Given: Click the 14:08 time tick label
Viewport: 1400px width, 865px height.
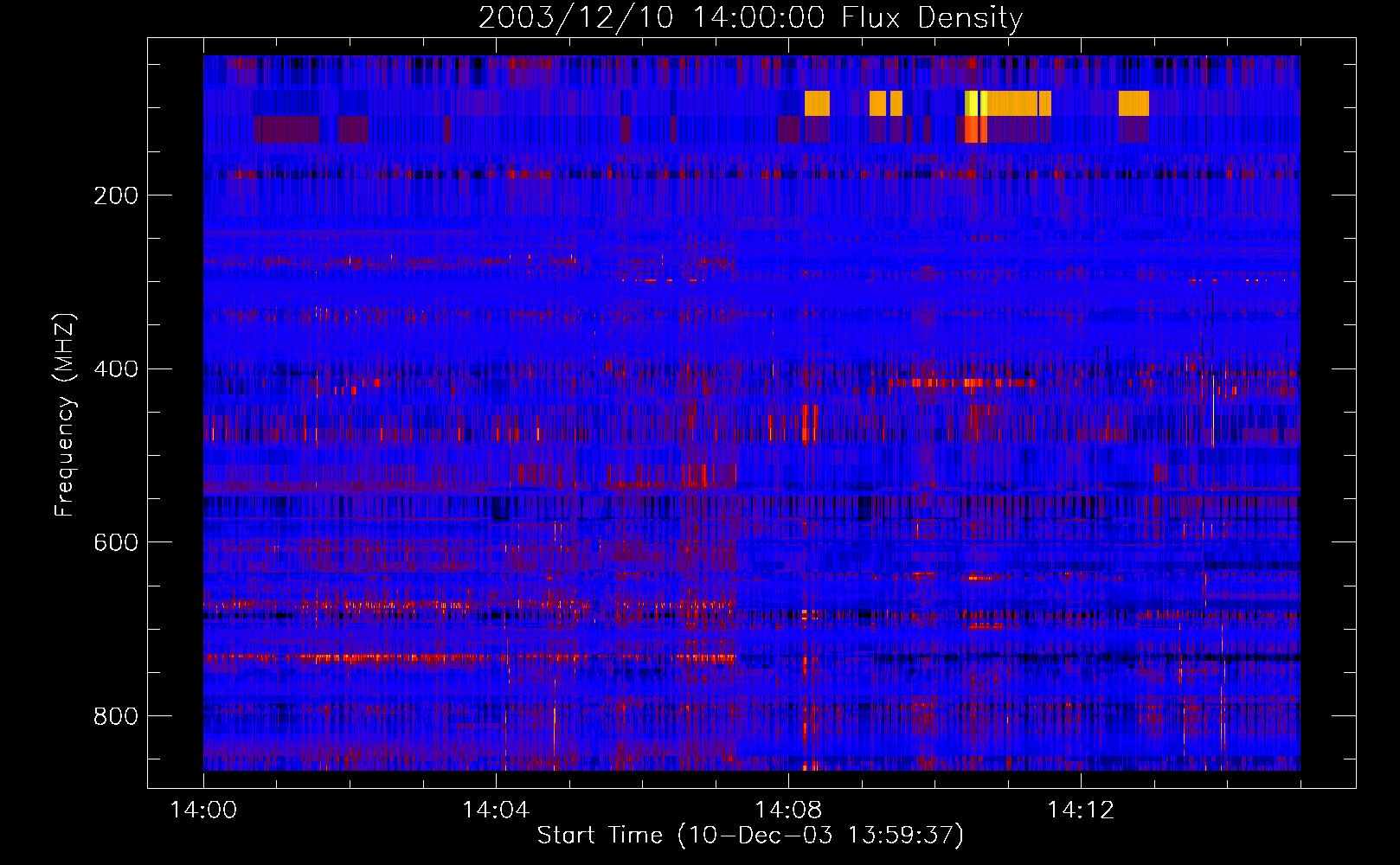Looking at the screenshot, I should click(788, 810).
